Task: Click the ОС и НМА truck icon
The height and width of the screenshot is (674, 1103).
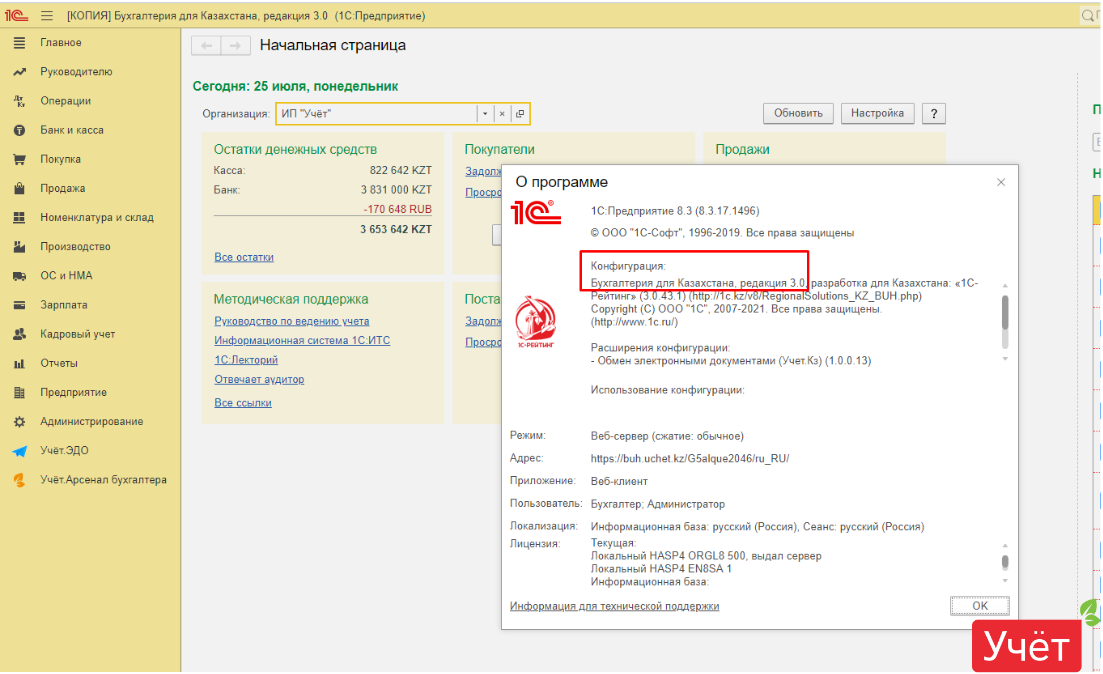Action: (19, 276)
